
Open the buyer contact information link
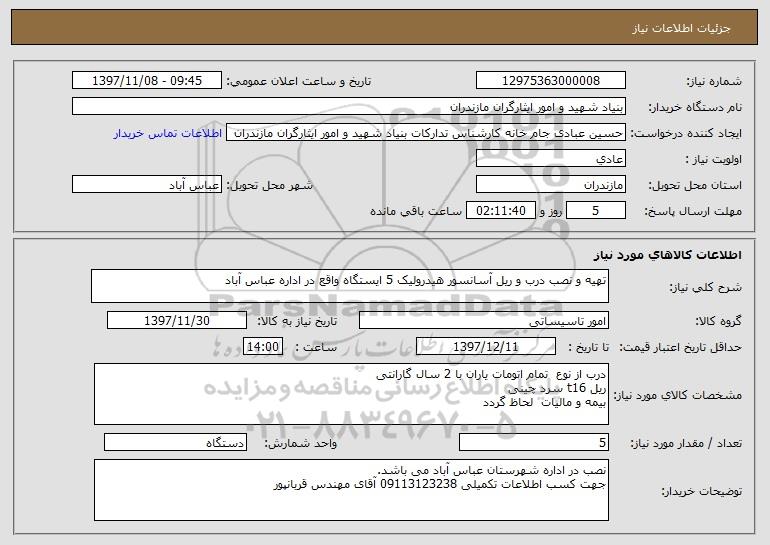click(x=168, y=134)
